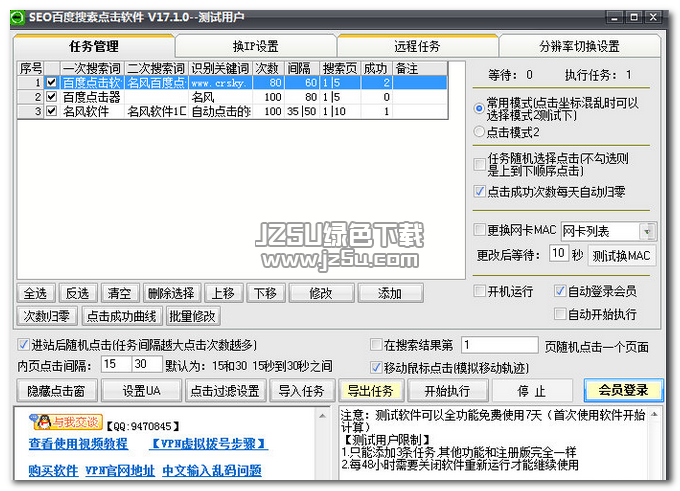
Task: Click scroll-up arrow of the links panel
Action: (x=323, y=416)
